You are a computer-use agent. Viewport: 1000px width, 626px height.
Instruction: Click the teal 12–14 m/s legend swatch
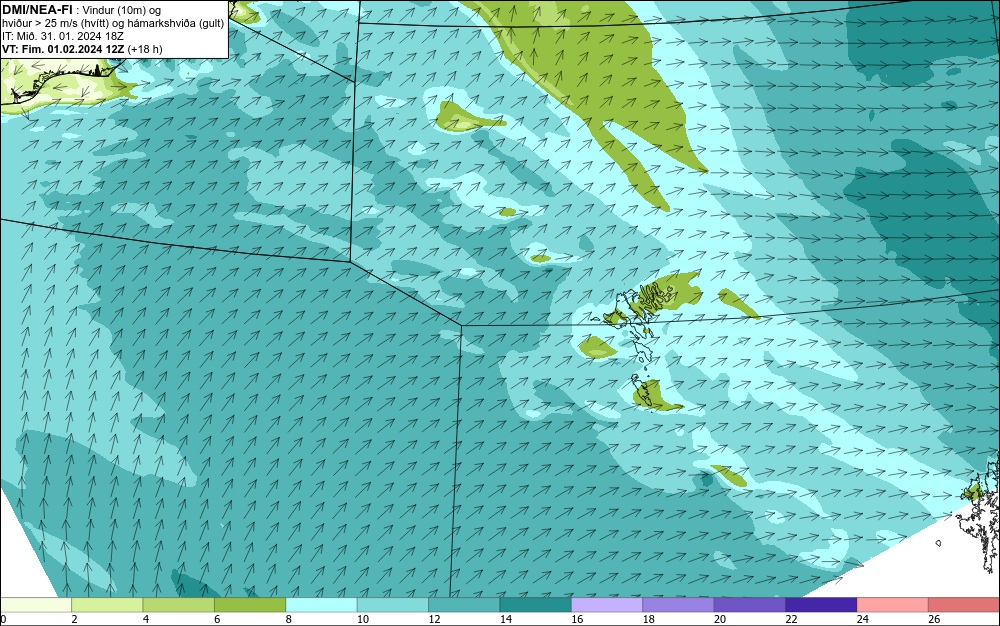click(x=464, y=605)
